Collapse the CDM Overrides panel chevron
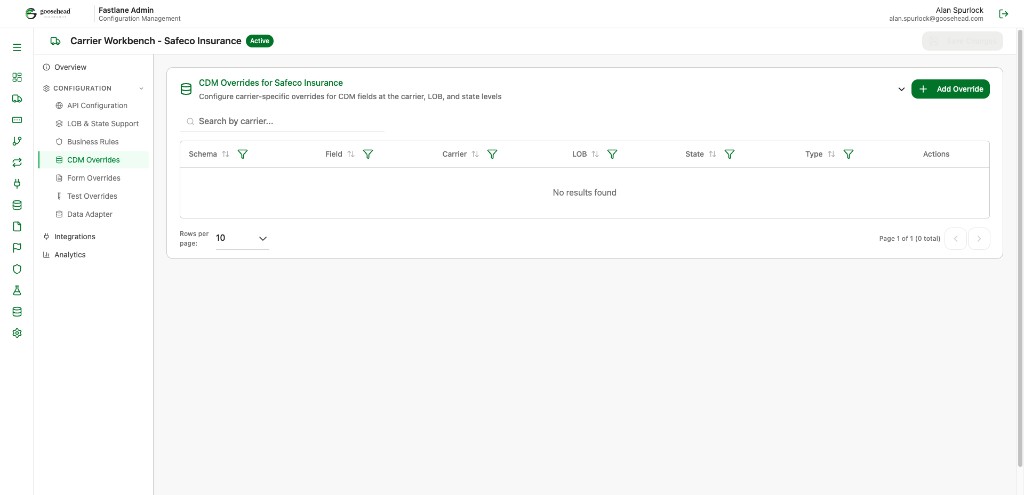The width and height of the screenshot is (1024, 495). pyautogui.click(x=901, y=89)
